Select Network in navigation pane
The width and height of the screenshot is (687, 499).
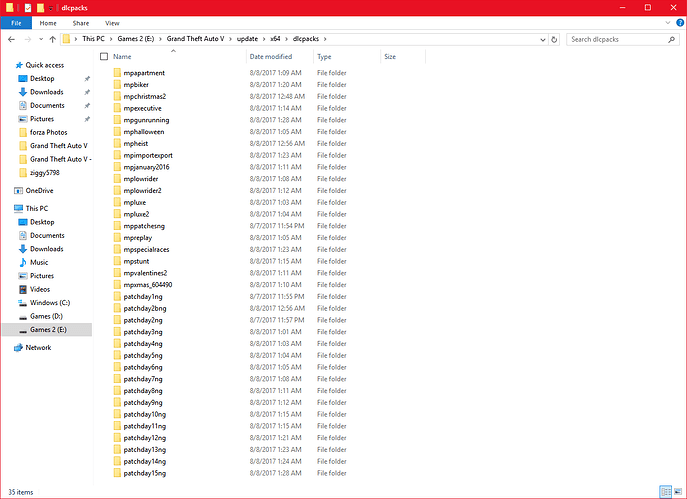click(x=38, y=348)
